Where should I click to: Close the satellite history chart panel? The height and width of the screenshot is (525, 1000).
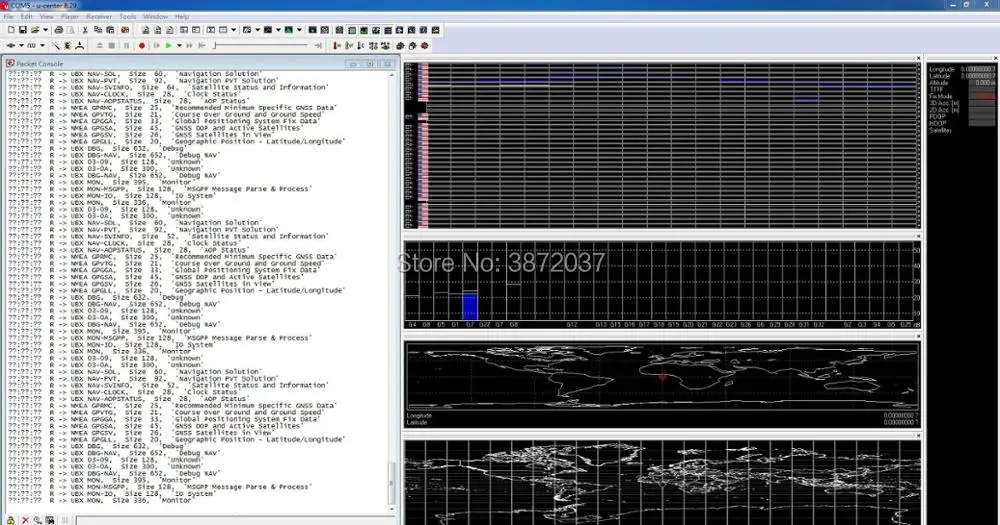click(x=918, y=59)
